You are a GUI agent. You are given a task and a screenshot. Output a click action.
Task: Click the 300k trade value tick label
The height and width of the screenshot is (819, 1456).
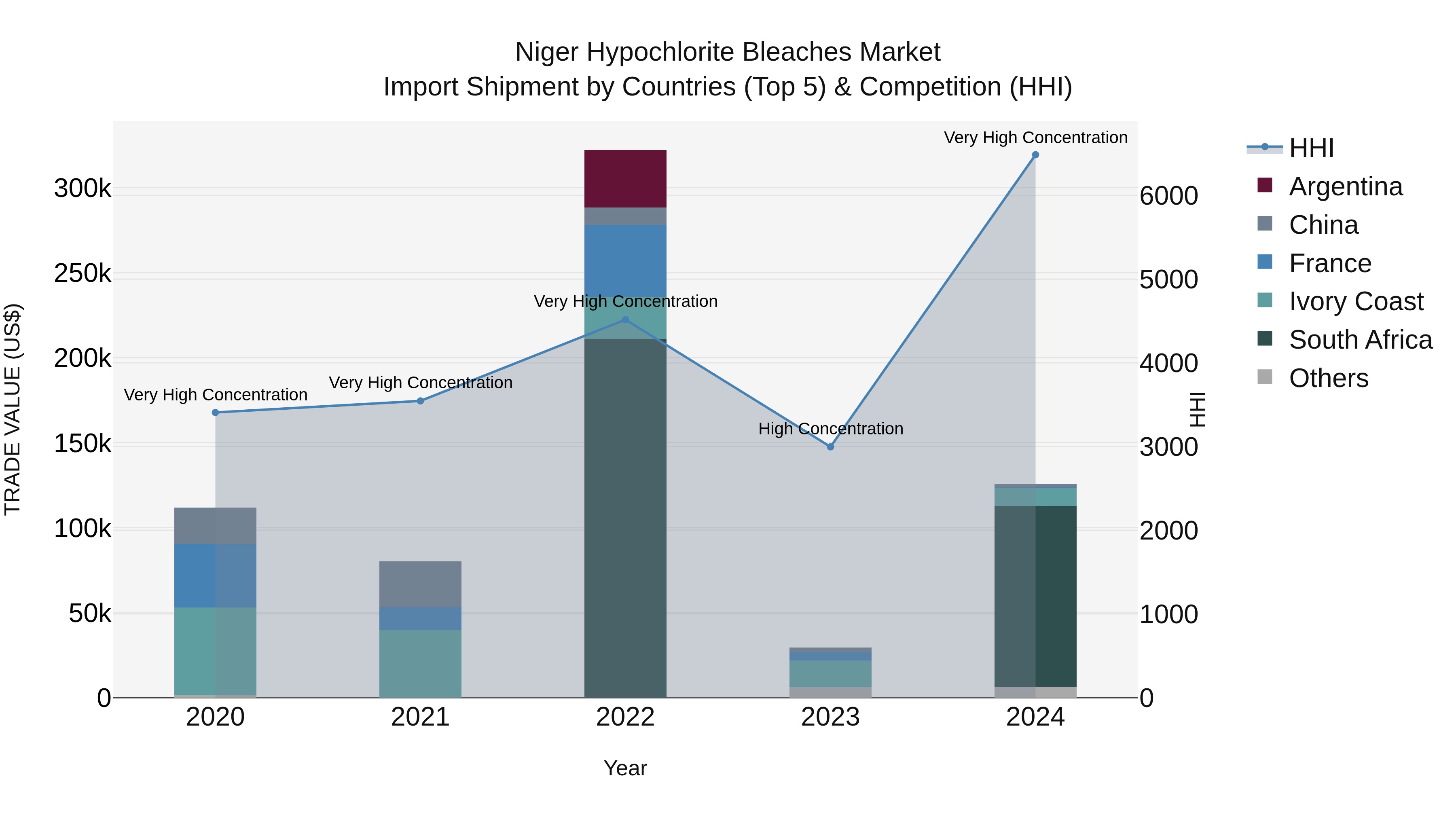(x=83, y=188)
